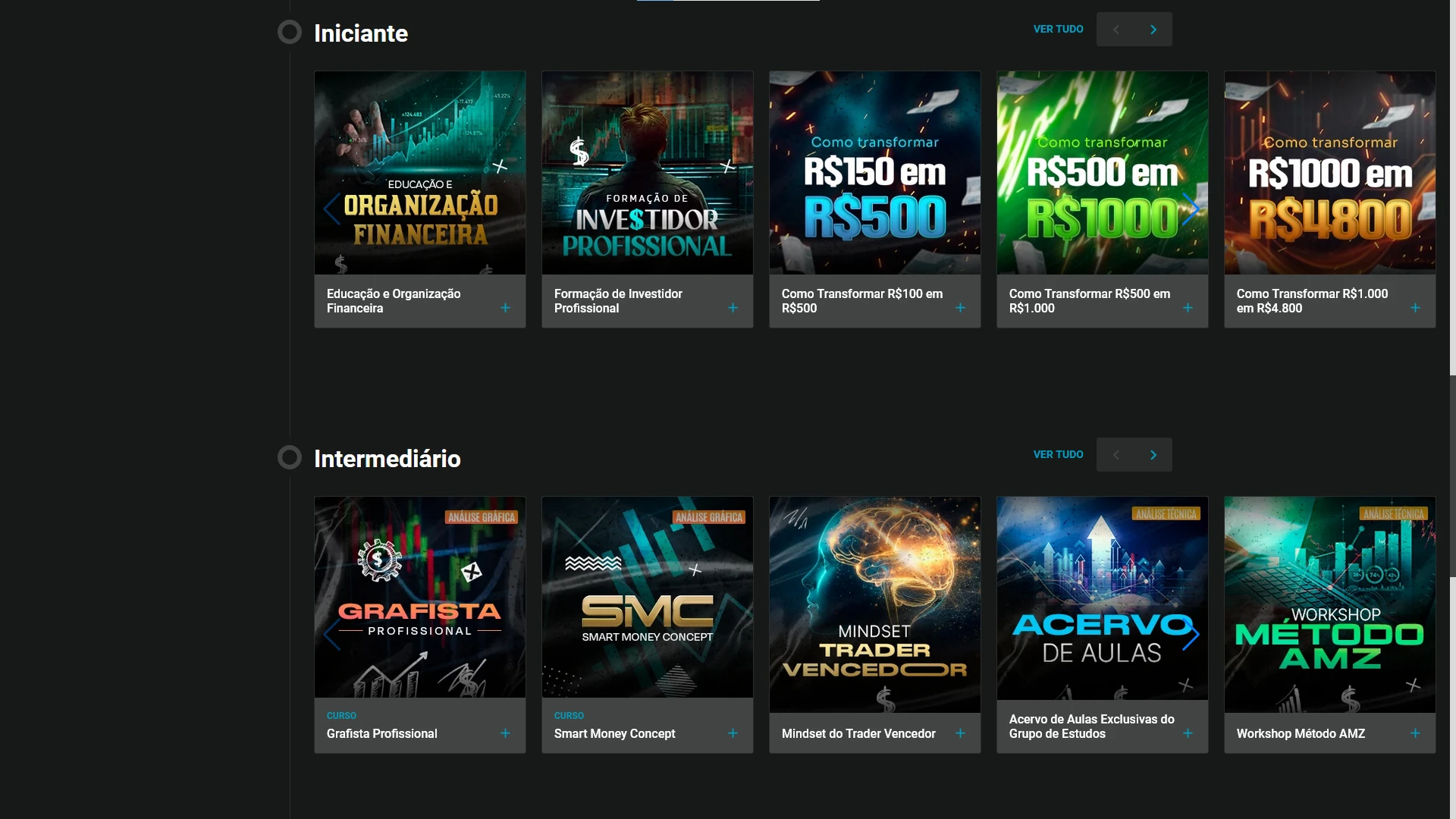Viewport: 1456px width, 819px height.
Task: Click plus icon on Grafista Profissional card
Action: coord(505,733)
